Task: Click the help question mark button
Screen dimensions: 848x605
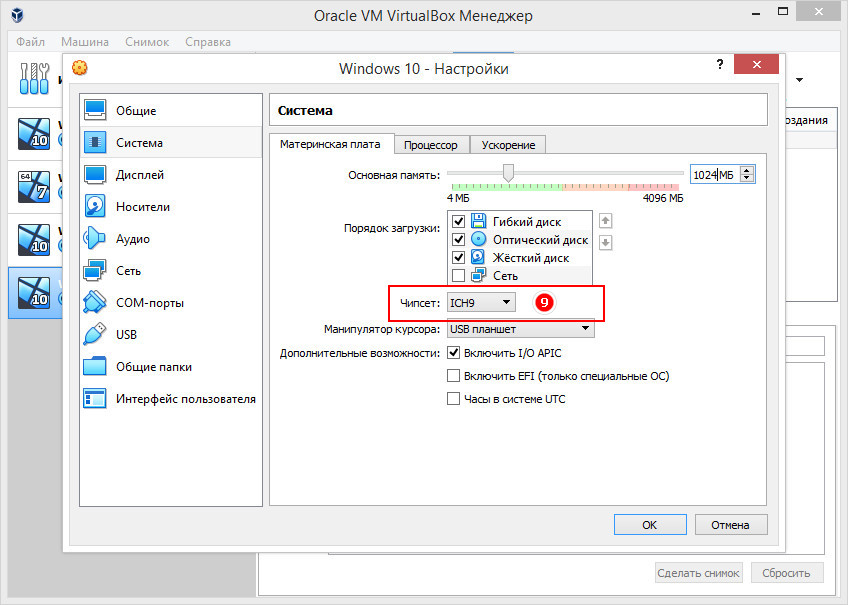Action: coord(720,64)
